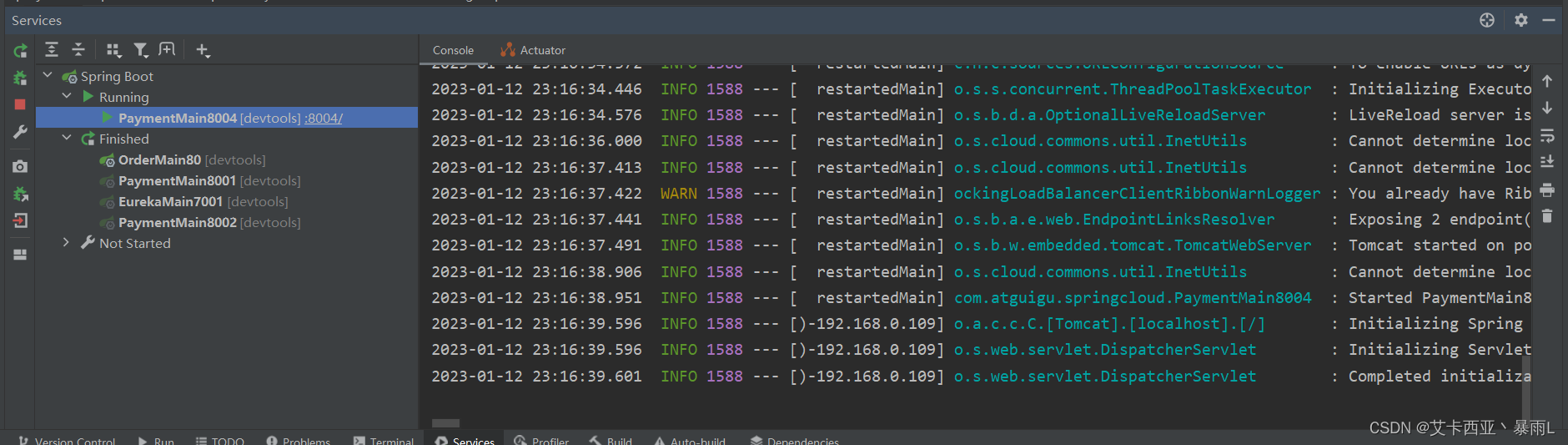Click the o.a.c.c.C.[Tomcat].[localhost].[/] log entry

(1109, 324)
